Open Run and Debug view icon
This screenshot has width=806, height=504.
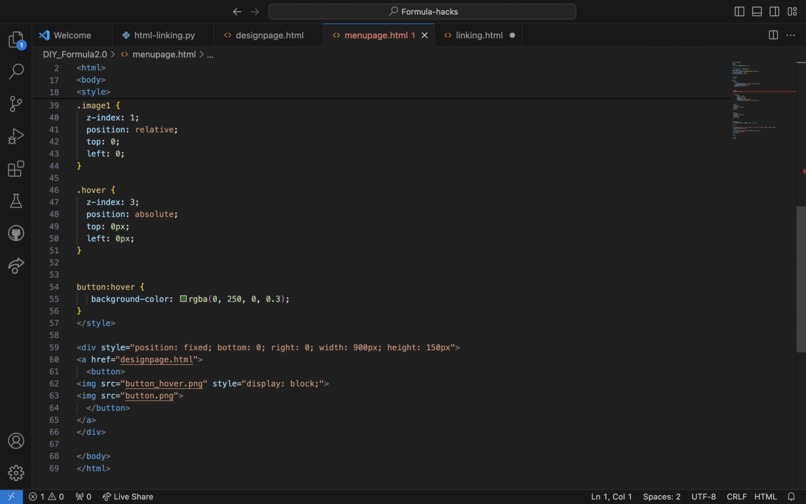[16, 136]
